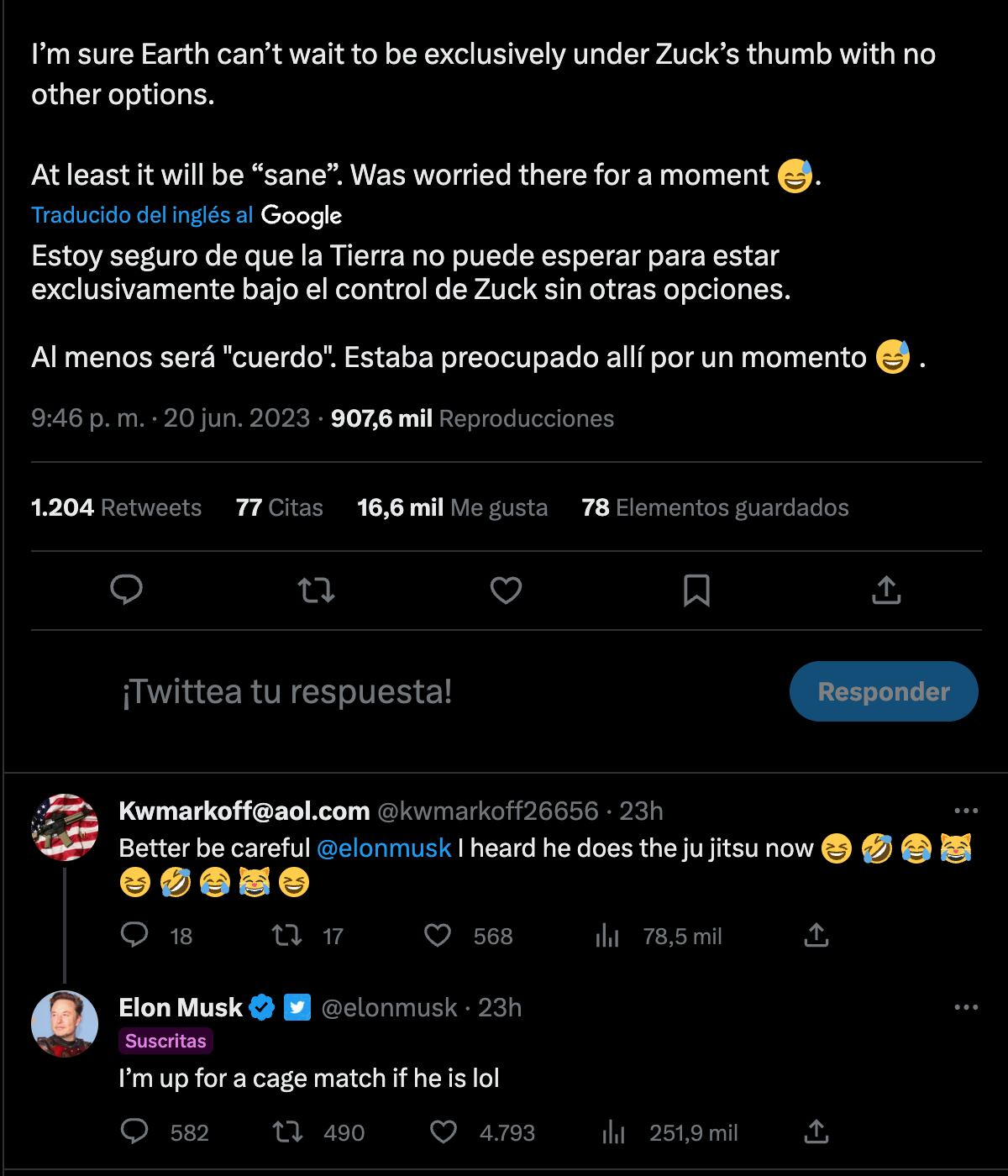Open Elon Musk's profile picture
1008x1176 pixels.
pyautogui.click(x=65, y=1023)
